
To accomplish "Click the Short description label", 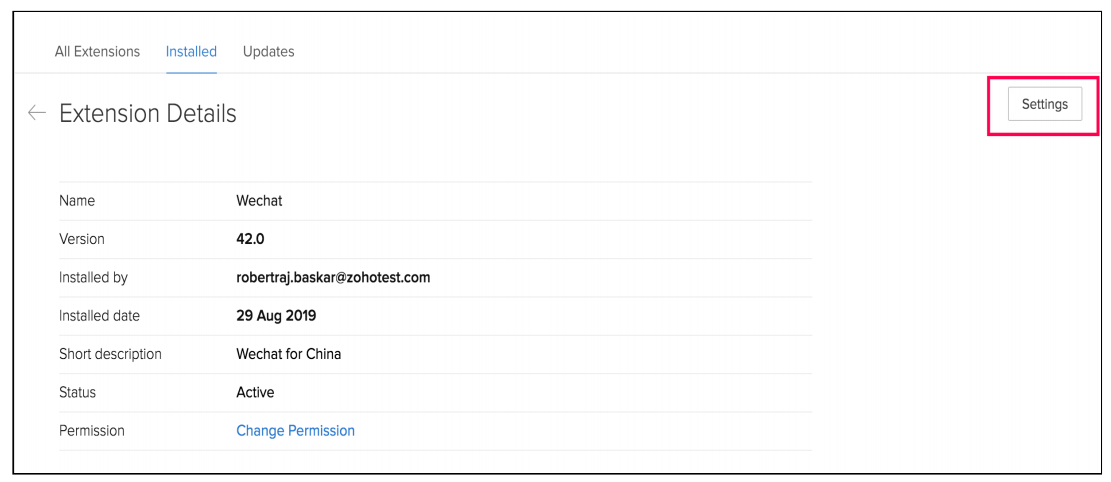I will [x=110, y=354].
